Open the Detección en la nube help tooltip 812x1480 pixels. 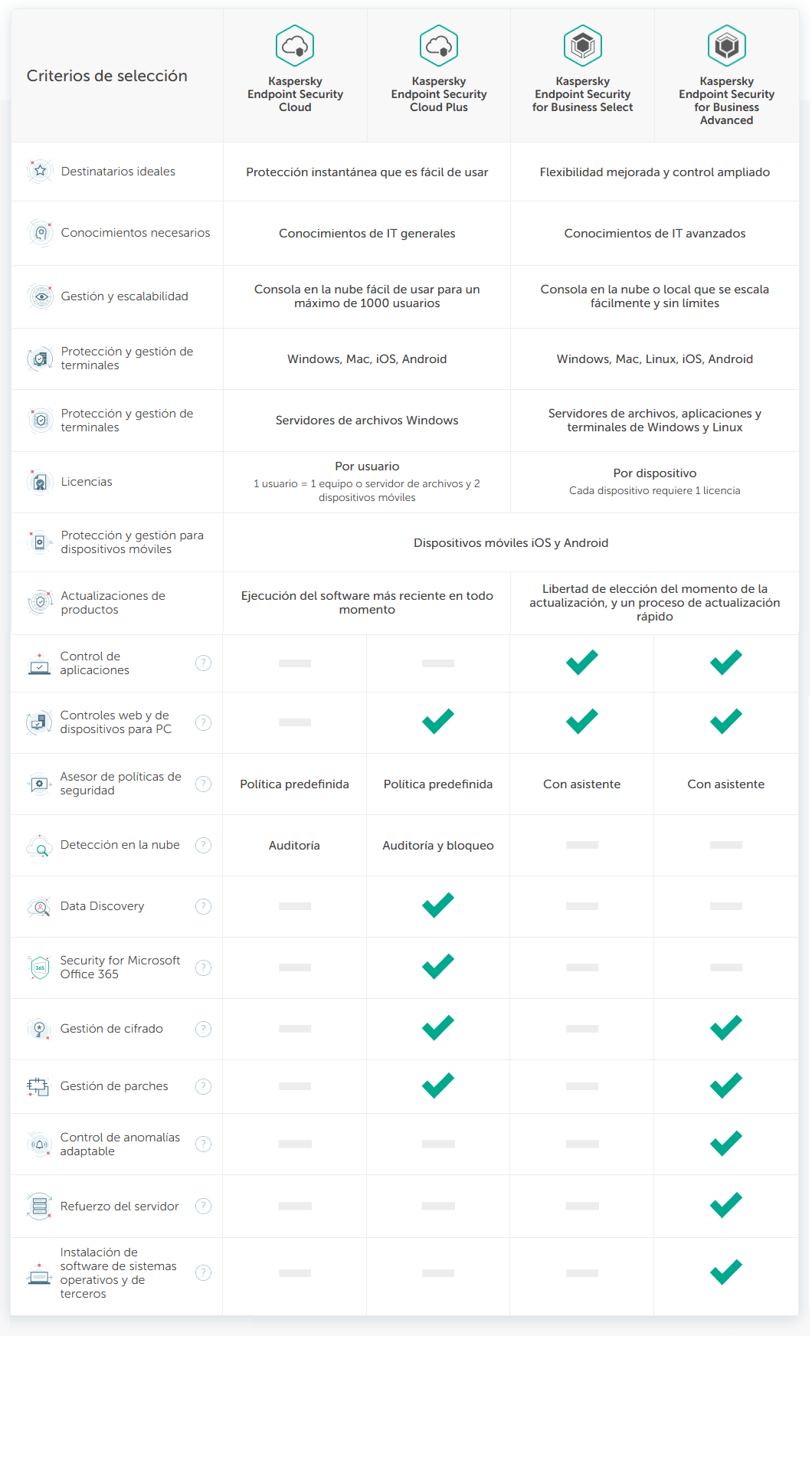[x=203, y=845]
